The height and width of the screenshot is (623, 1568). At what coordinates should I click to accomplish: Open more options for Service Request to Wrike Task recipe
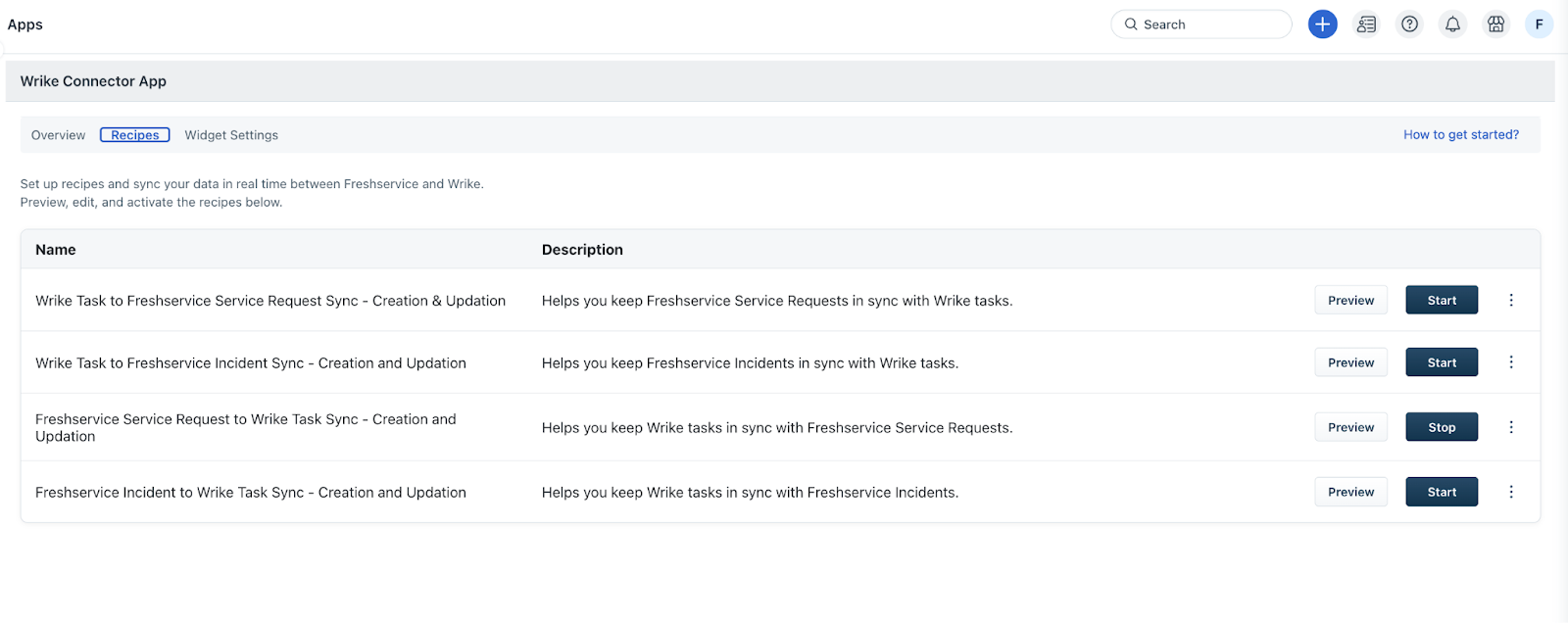1510,427
